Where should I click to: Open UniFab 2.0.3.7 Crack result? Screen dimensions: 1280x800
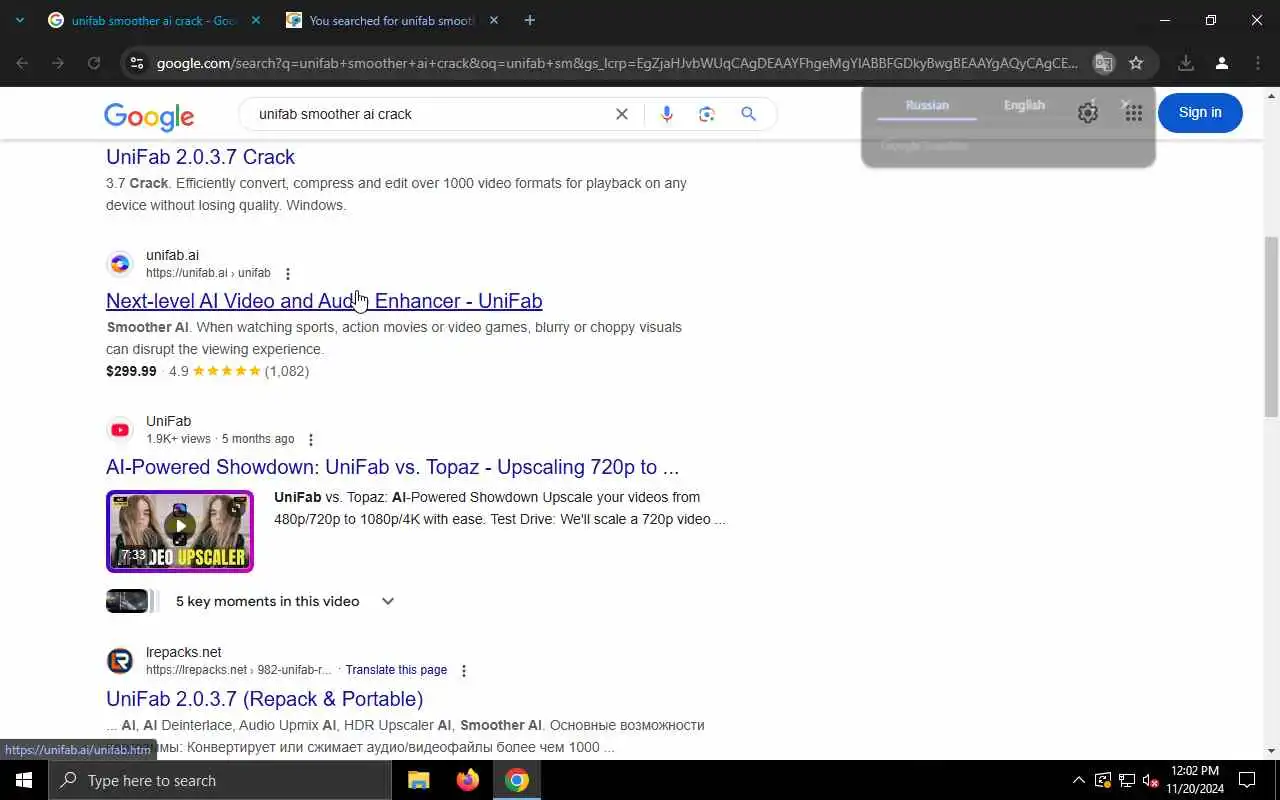point(200,157)
